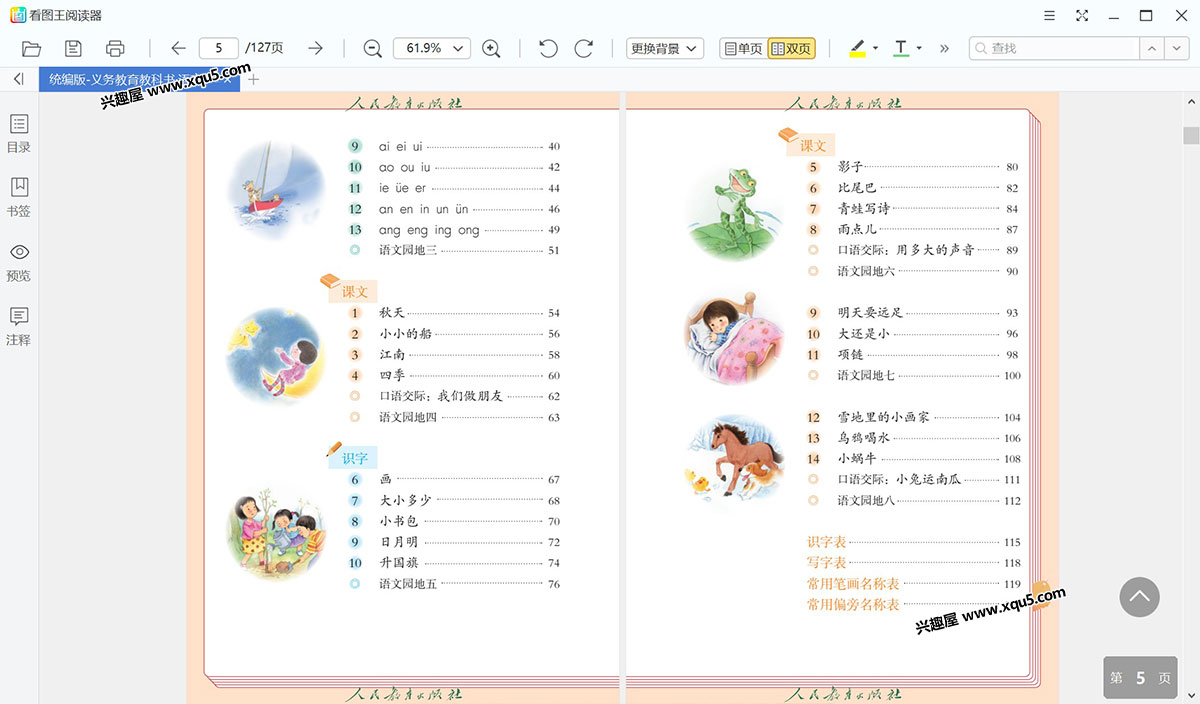Viewport: 1200px width, 704px height.
Task: Go to the previous page arrow
Action: click(x=178, y=48)
